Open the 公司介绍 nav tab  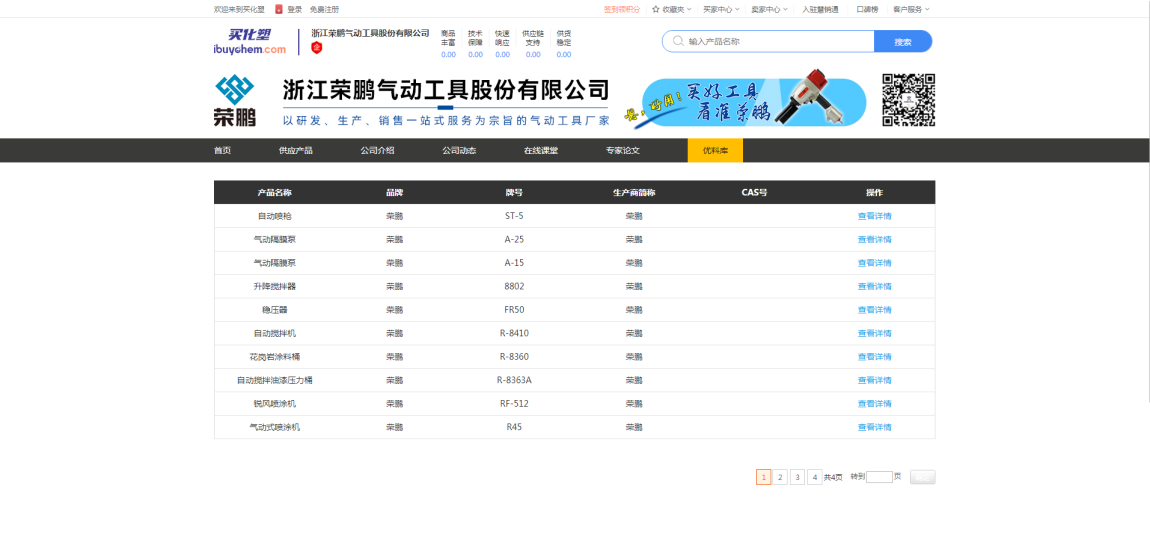(x=377, y=150)
